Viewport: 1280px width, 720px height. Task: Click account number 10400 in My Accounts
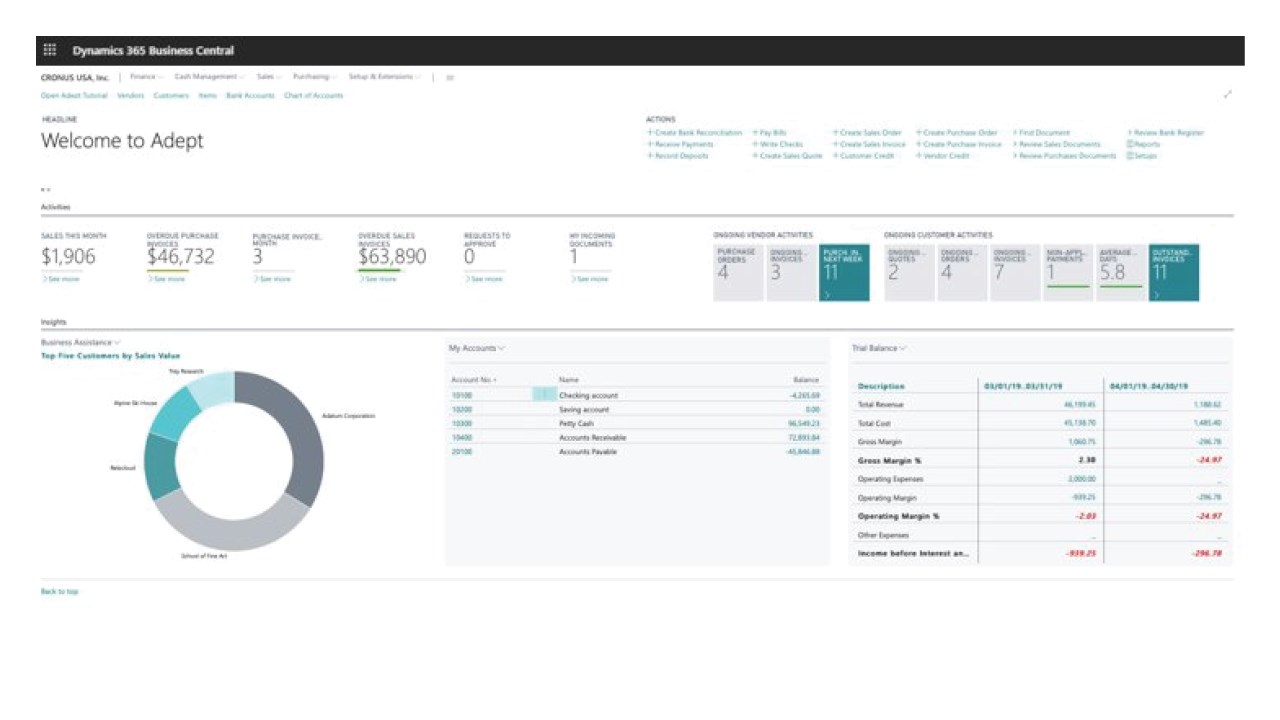(462, 438)
